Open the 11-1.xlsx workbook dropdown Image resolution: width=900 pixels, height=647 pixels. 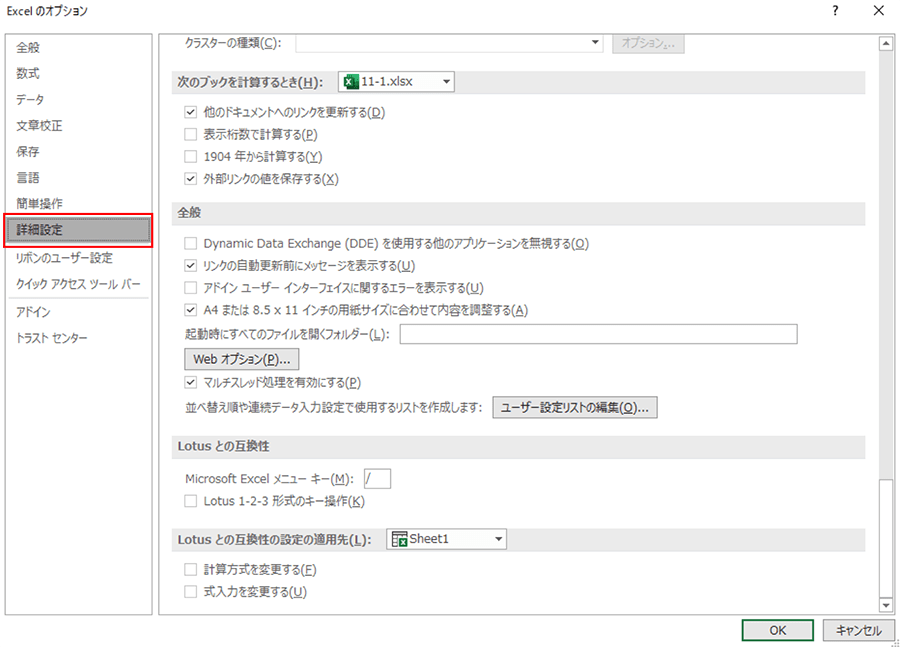[396, 82]
